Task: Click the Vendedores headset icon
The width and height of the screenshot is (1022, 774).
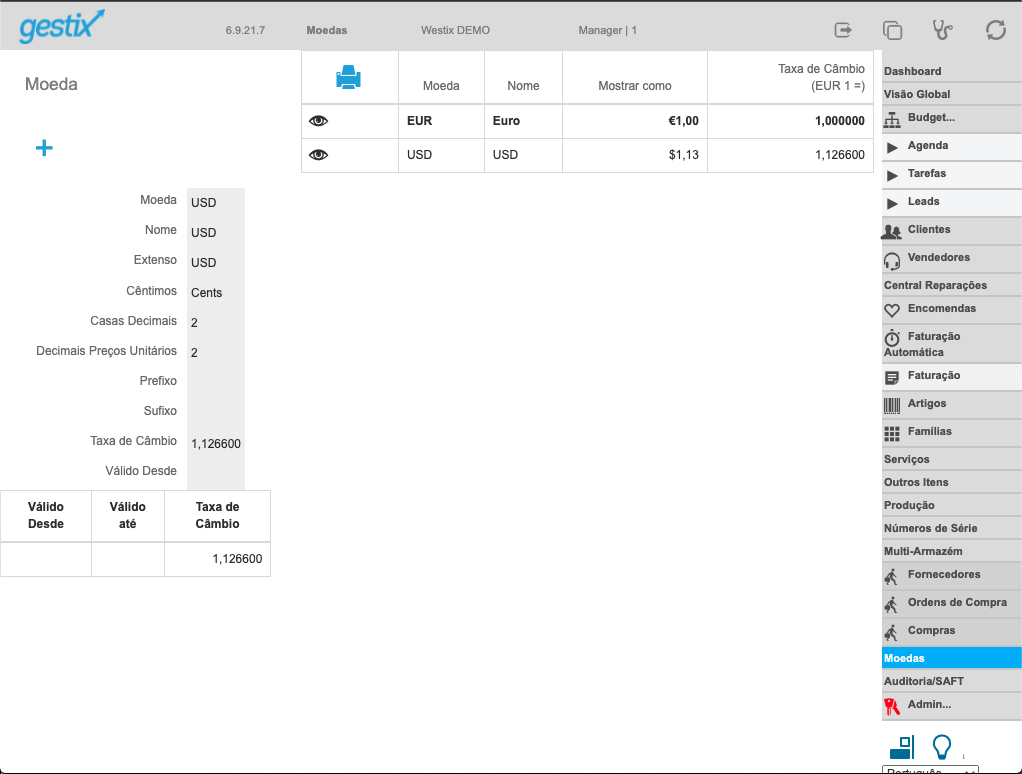Action: pos(892,261)
